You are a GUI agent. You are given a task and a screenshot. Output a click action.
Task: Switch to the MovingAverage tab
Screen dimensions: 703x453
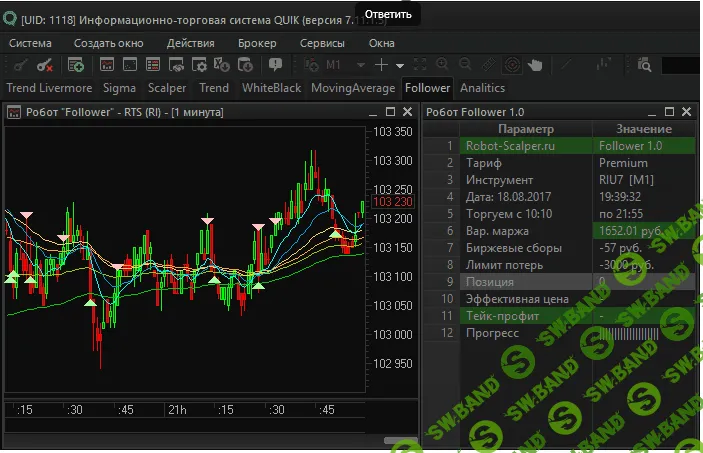point(353,88)
